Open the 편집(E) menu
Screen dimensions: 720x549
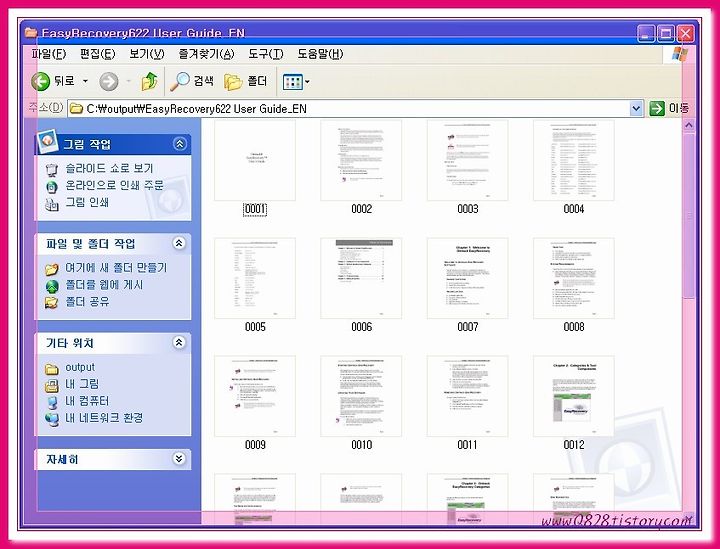point(97,54)
